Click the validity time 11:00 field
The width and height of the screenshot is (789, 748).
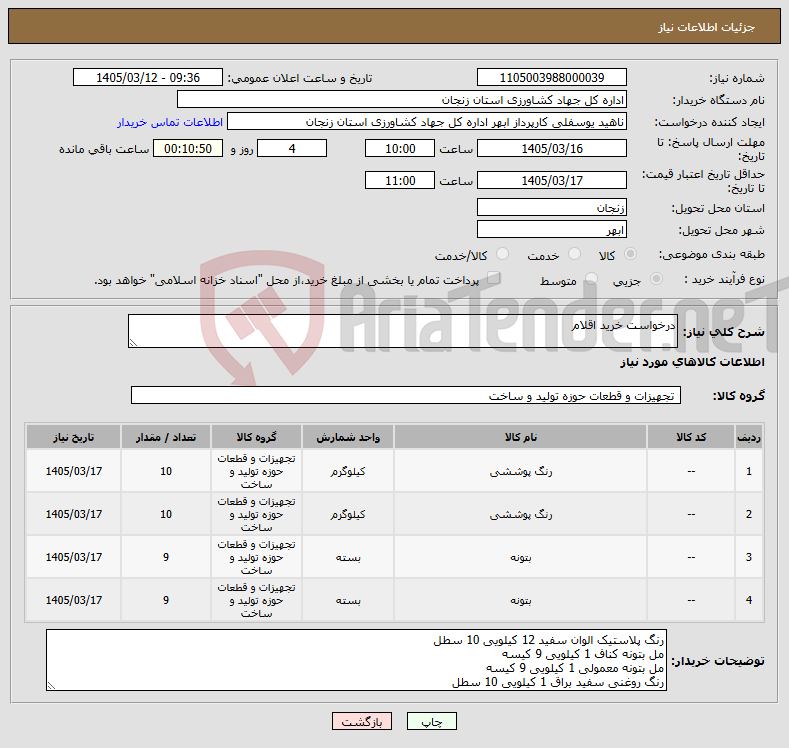coord(400,180)
